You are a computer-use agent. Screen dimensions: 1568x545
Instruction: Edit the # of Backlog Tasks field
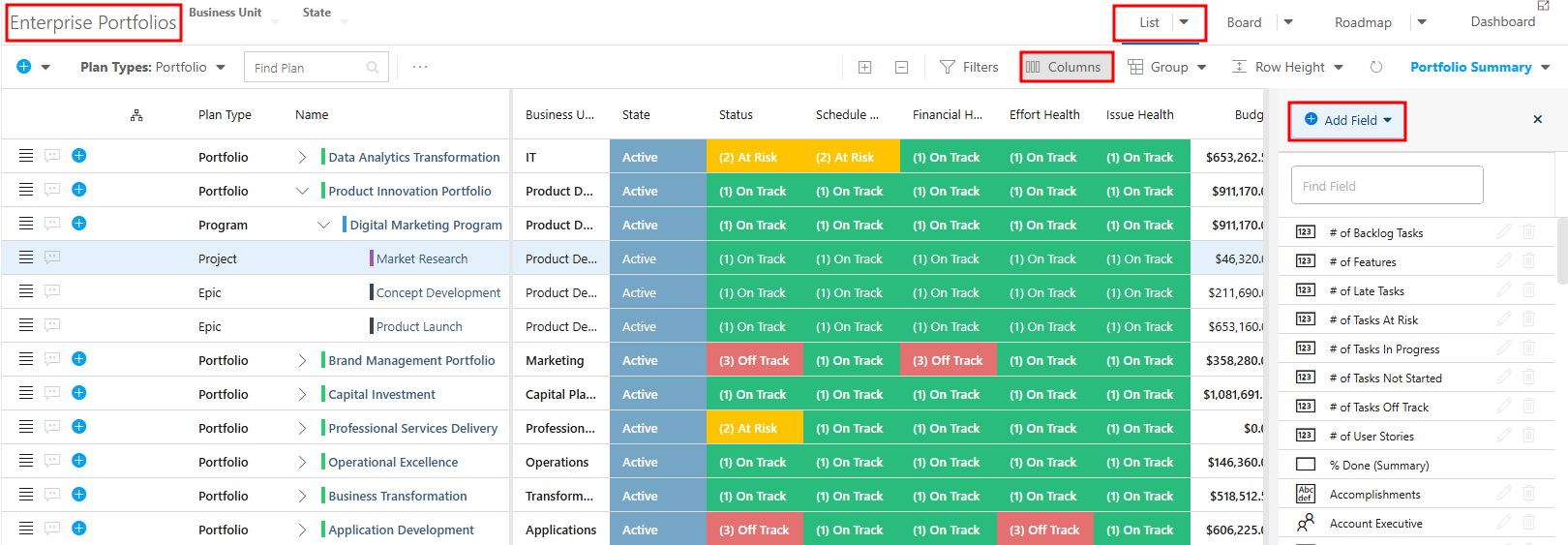tap(1503, 232)
